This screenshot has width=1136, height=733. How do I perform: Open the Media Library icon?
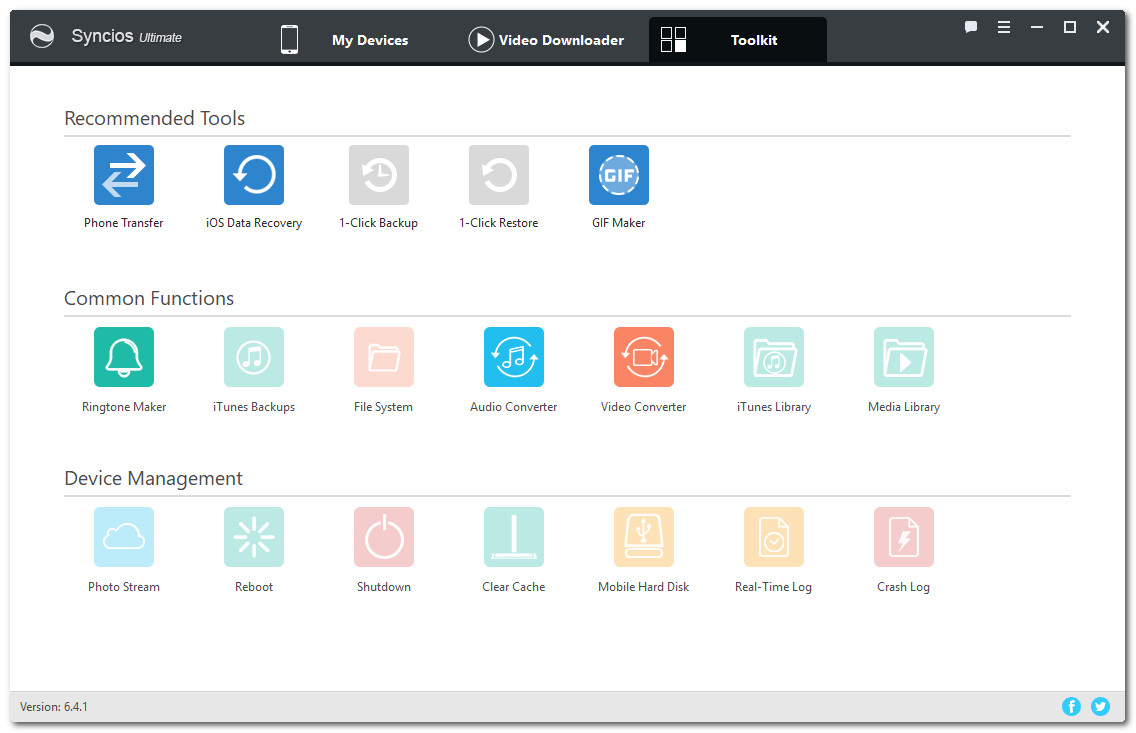click(904, 356)
